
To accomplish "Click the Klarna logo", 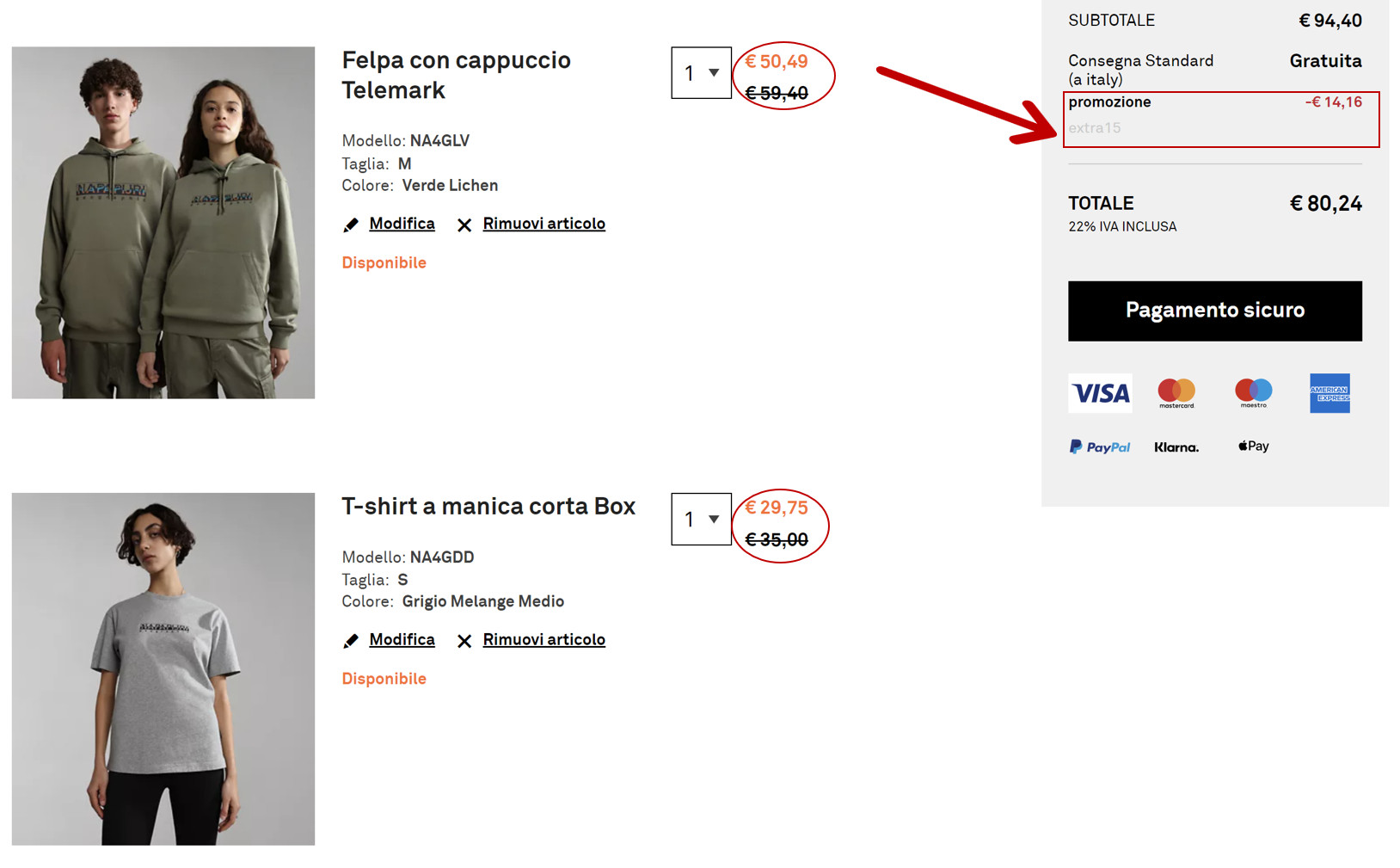I will [1176, 446].
